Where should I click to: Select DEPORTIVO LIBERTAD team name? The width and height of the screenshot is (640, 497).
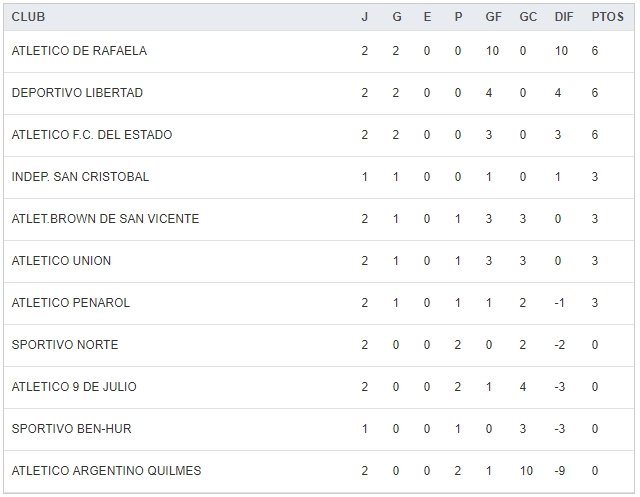(x=77, y=93)
